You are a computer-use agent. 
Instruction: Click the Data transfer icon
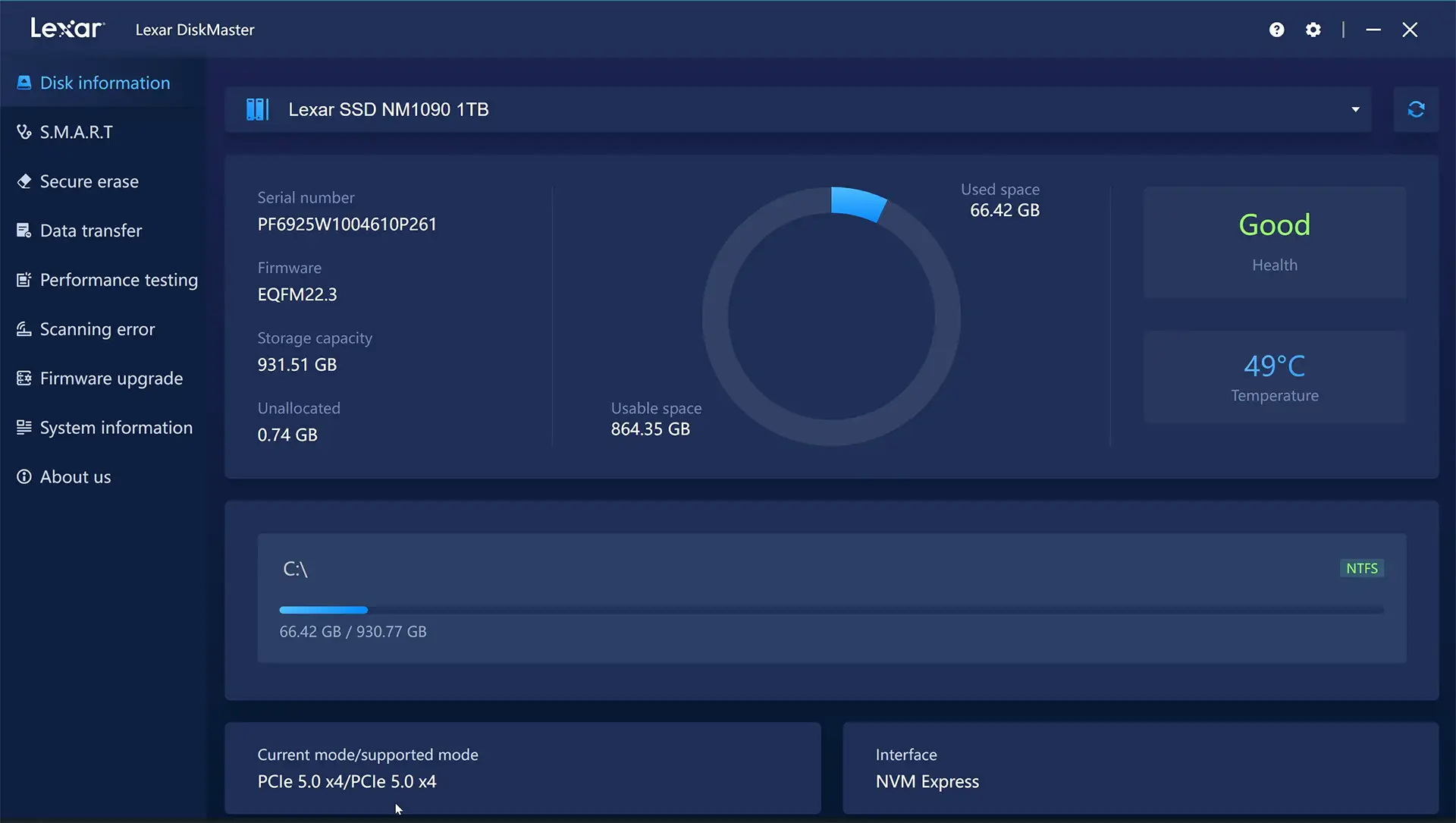point(24,231)
